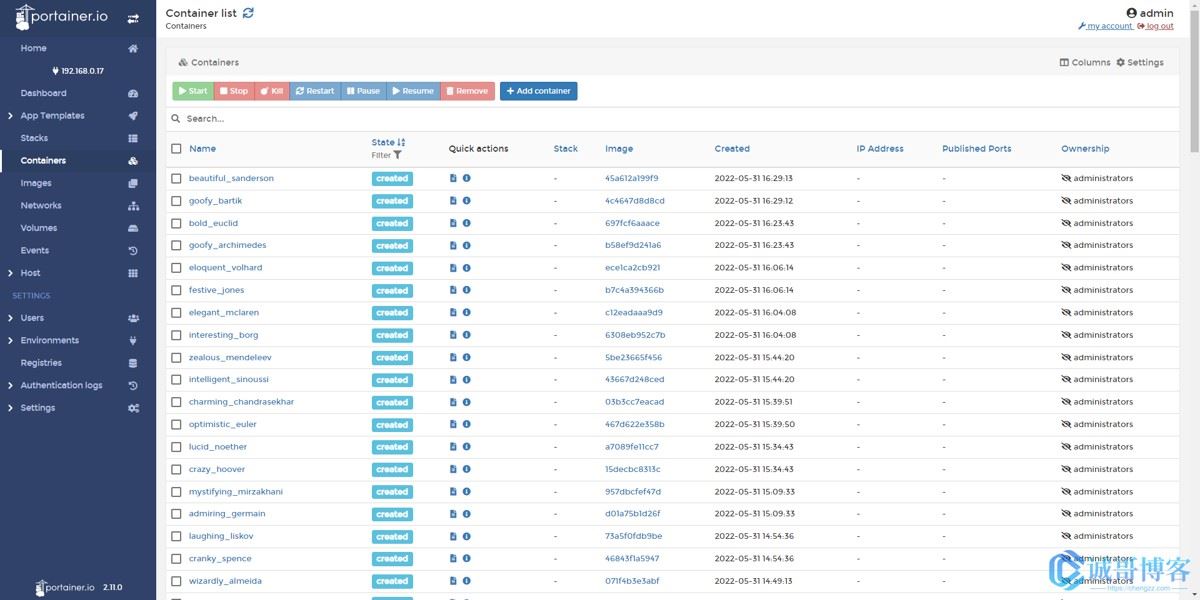
Task: Open logs icon for beautiful_sanderson container
Action: pyautogui.click(x=453, y=178)
